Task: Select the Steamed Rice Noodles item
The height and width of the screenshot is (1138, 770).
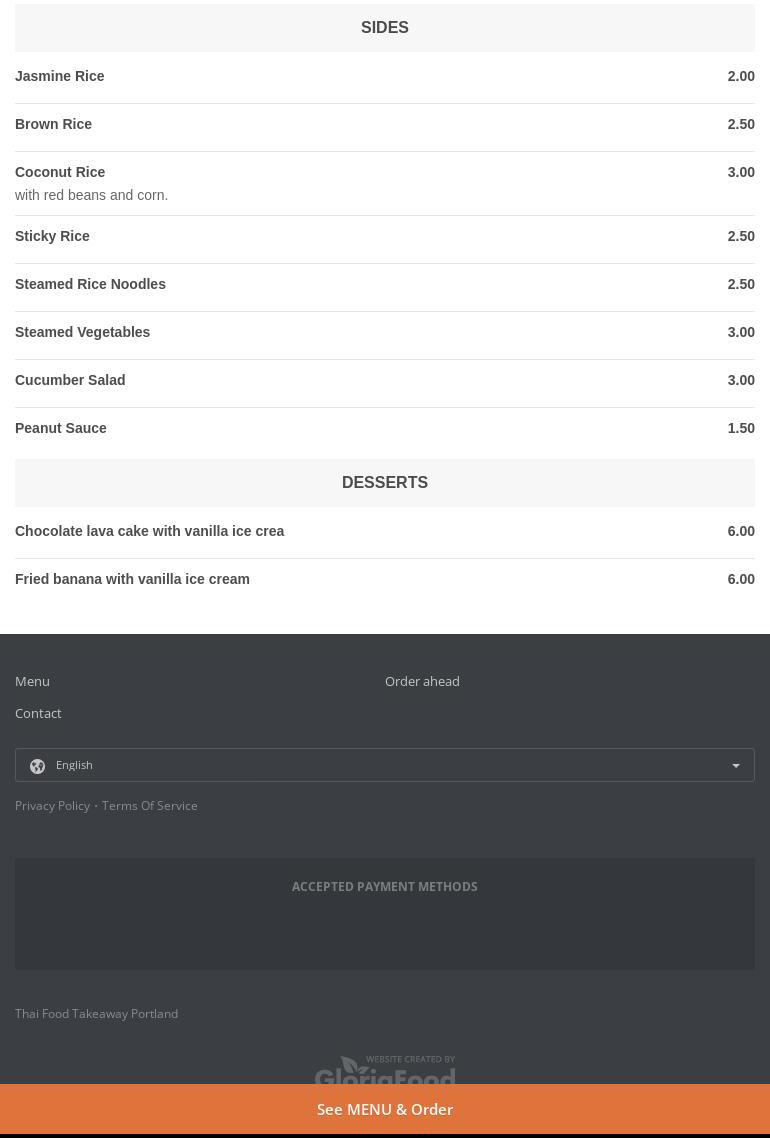Action: (x=90, y=284)
